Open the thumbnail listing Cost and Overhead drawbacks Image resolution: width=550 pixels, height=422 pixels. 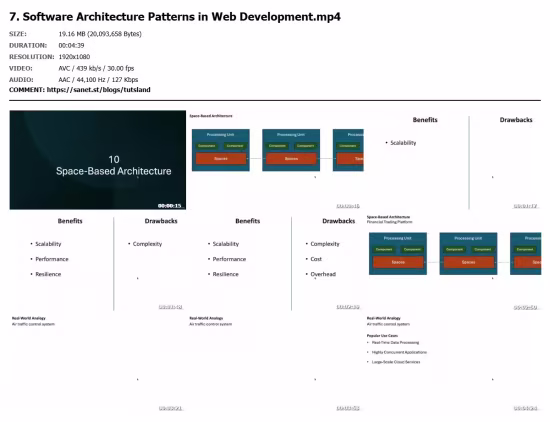(276, 261)
